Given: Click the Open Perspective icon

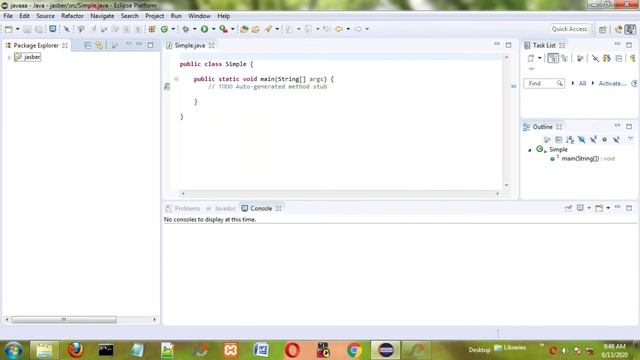Looking at the screenshot, I should click(x=603, y=29).
